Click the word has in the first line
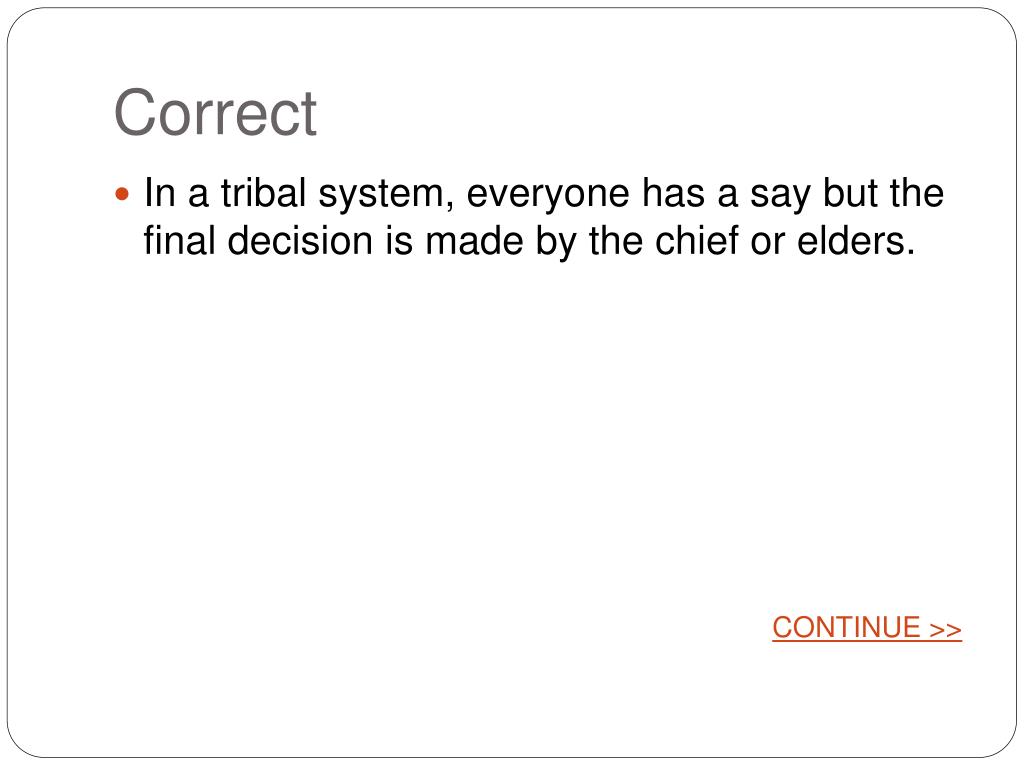Viewport: 1024px width, 768px height. click(x=674, y=193)
